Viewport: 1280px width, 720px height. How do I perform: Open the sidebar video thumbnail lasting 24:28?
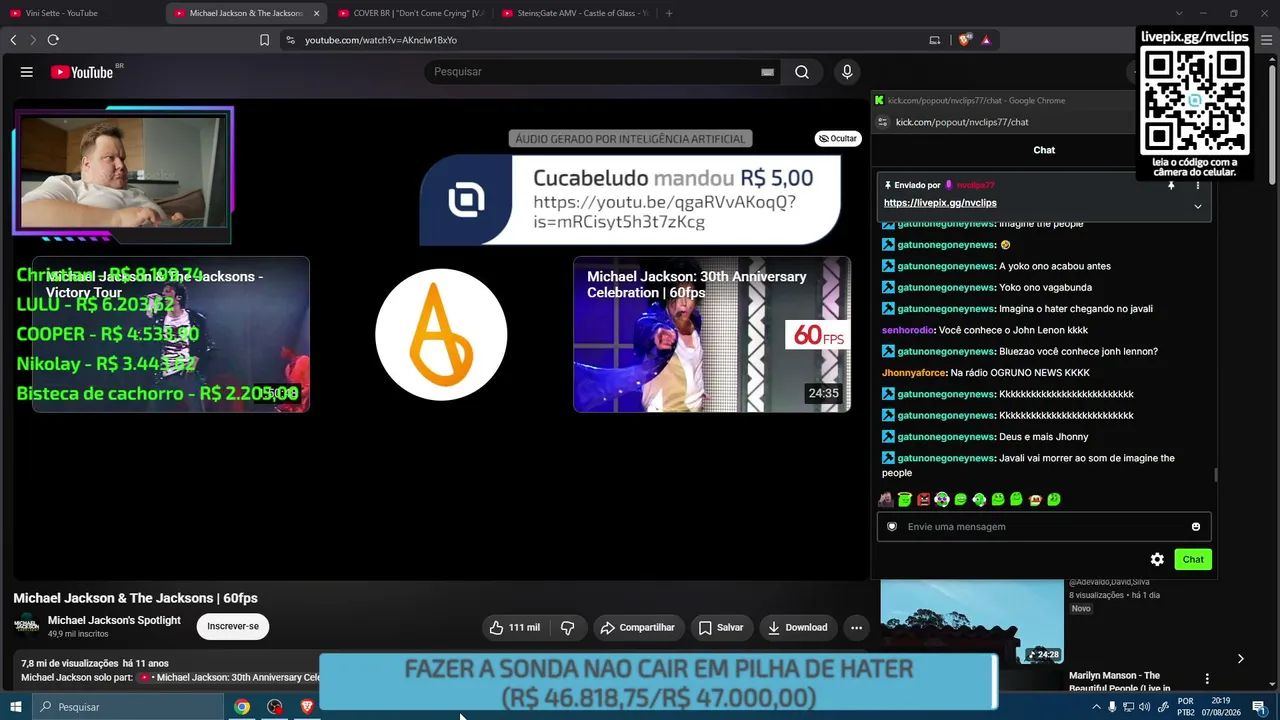point(972,620)
